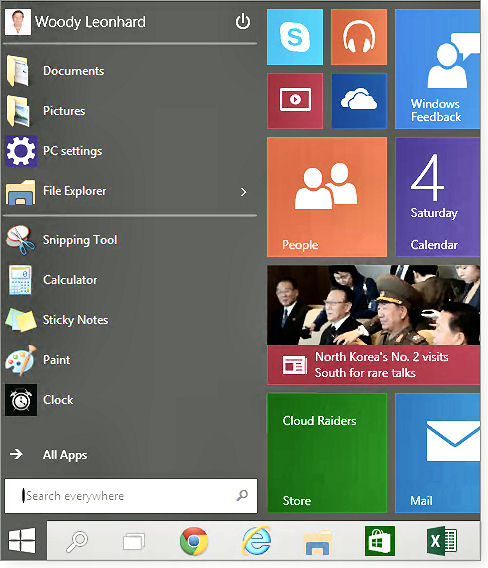Click the Task View taskbar icon
Viewport: 488px width, 568px height.
(134, 542)
